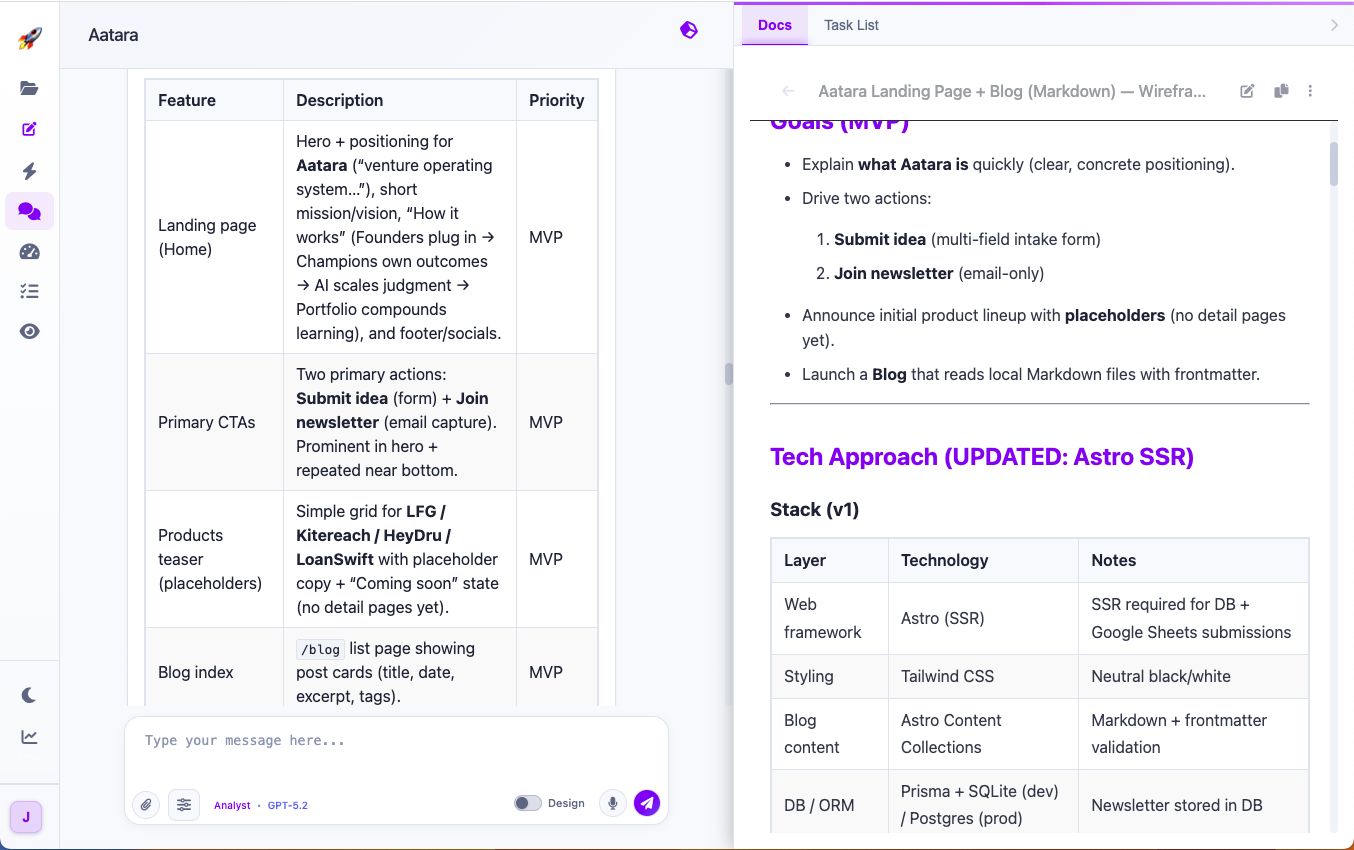Send message with the send button

click(x=647, y=803)
